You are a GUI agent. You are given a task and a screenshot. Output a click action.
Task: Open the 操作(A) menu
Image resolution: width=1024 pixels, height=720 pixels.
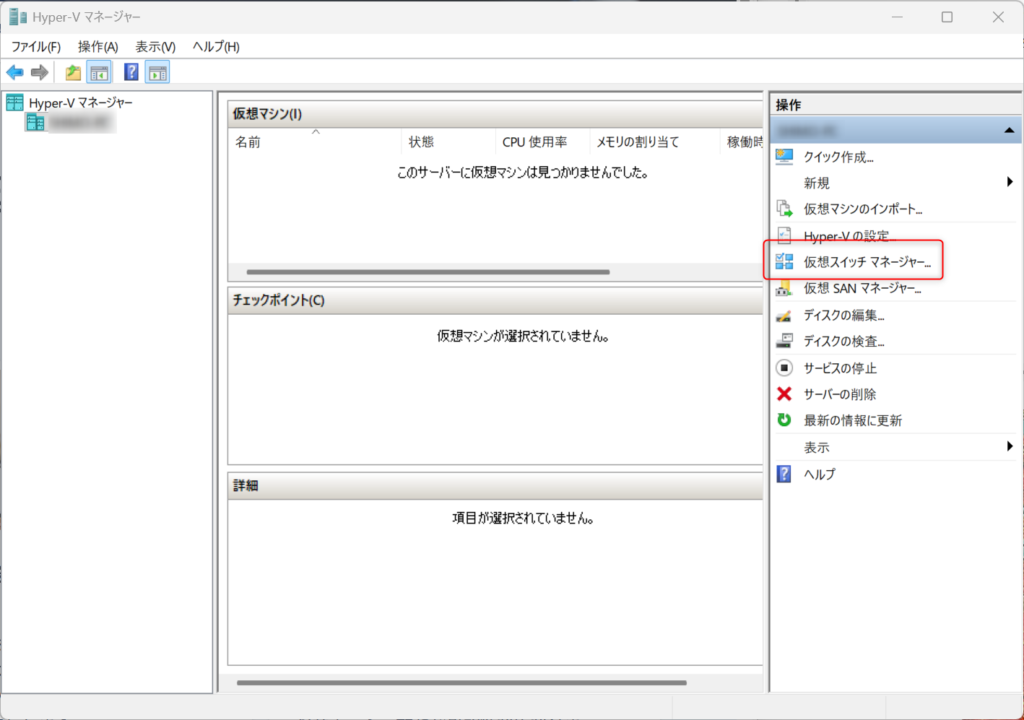pos(98,47)
